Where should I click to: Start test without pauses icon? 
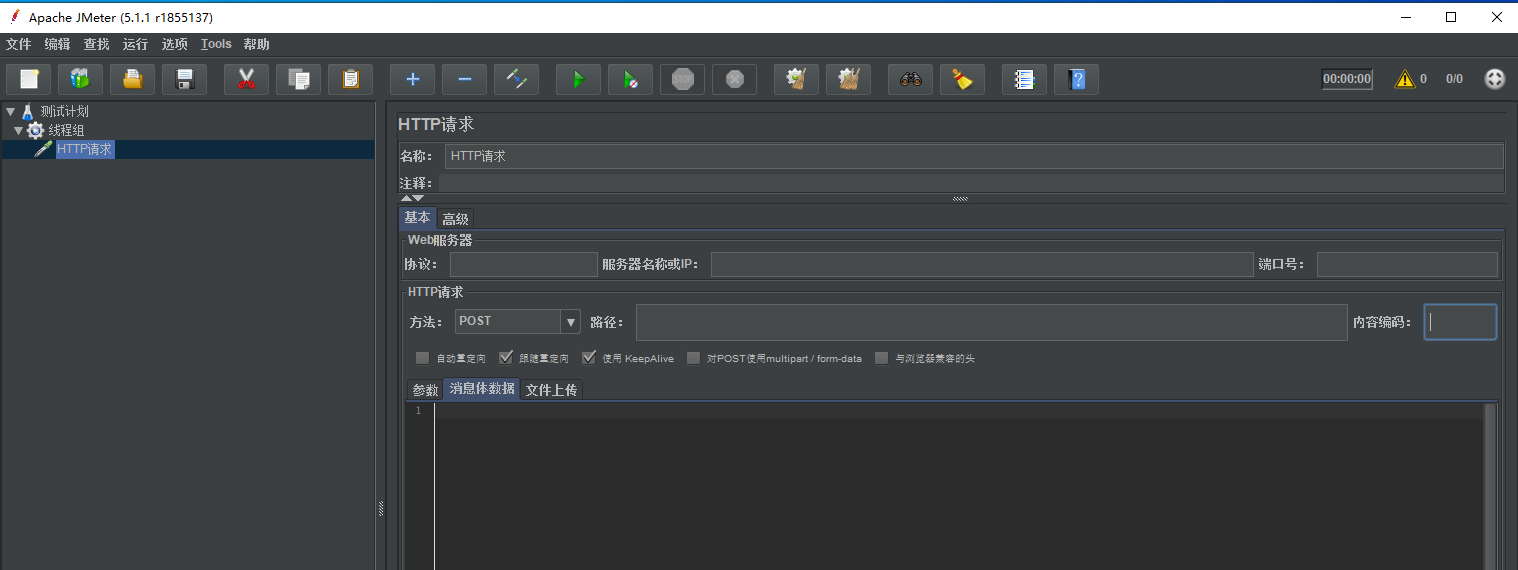tap(630, 79)
